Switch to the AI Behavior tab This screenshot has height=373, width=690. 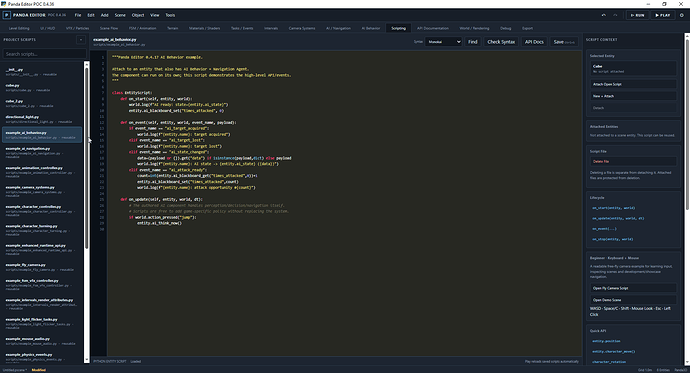[x=371, y=28]
